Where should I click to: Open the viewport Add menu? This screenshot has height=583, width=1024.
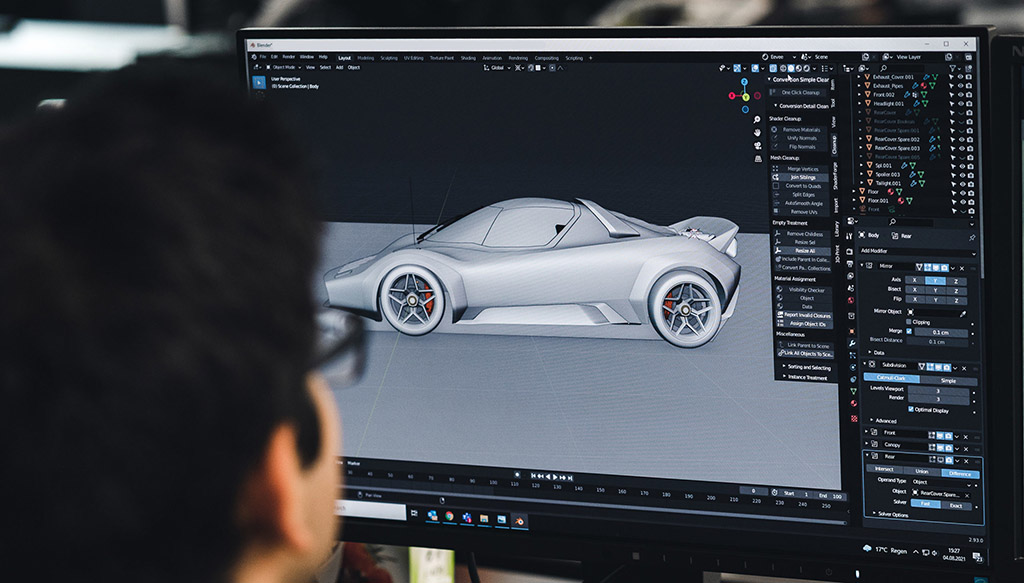[x=340, y=67]
